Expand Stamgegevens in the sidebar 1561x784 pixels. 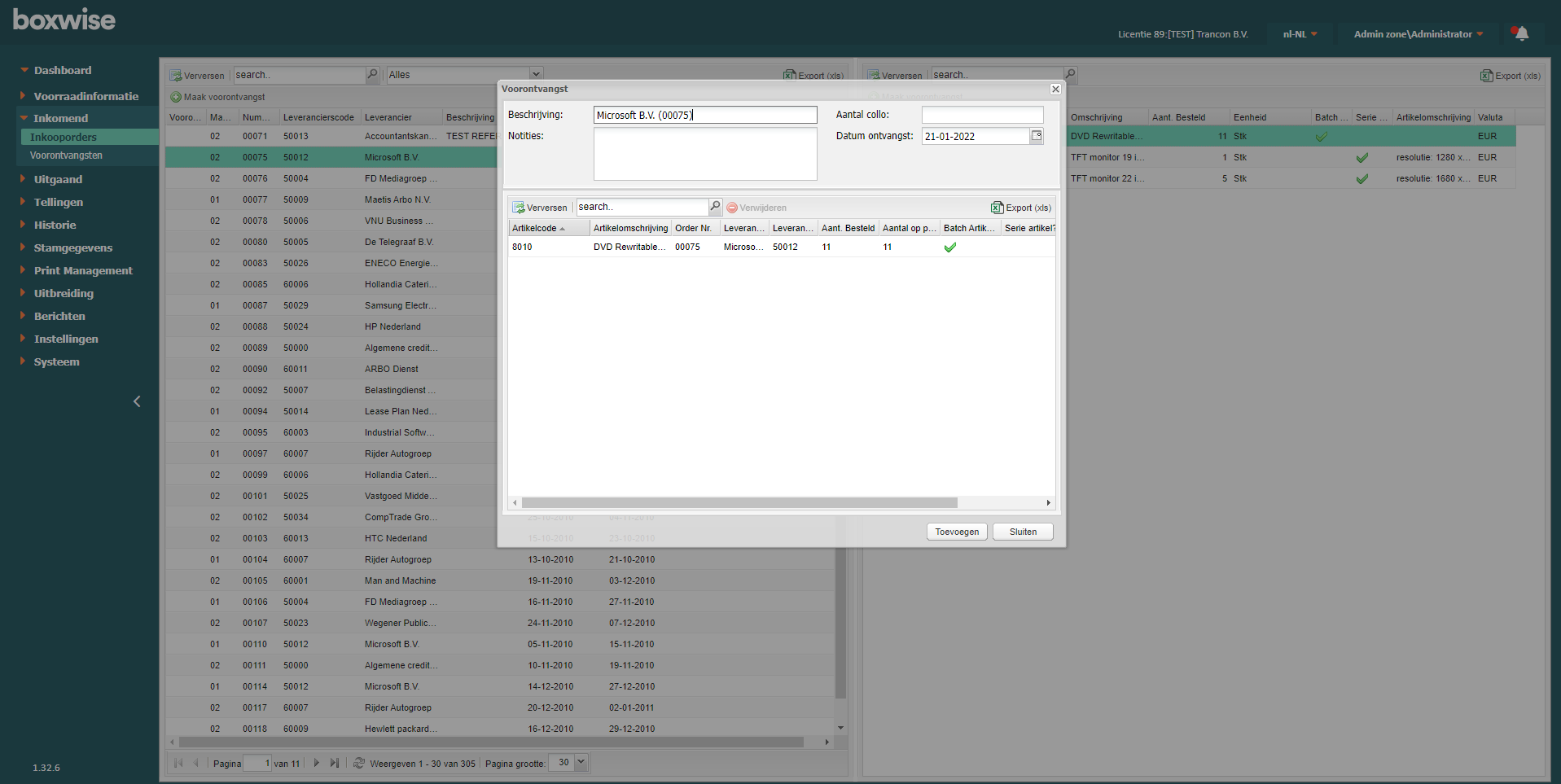73,247
